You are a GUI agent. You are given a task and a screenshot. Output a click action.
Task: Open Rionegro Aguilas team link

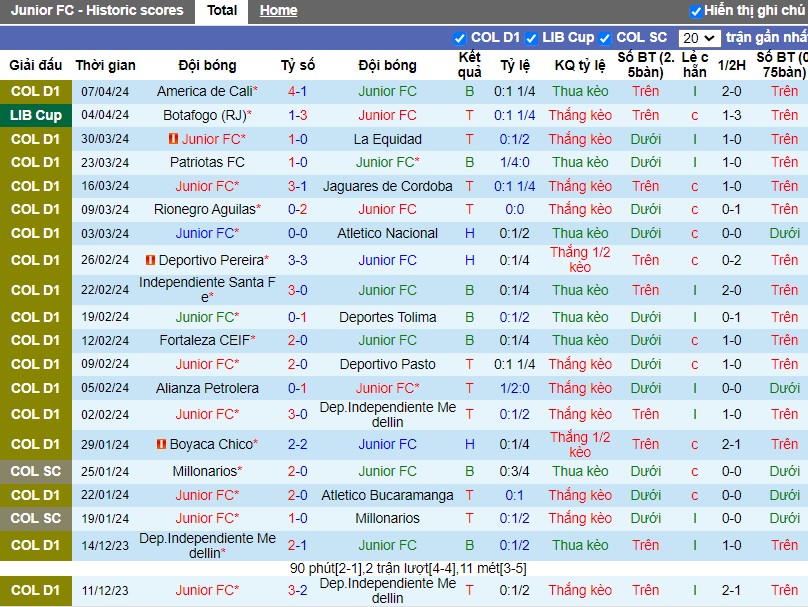pos(205,209)
